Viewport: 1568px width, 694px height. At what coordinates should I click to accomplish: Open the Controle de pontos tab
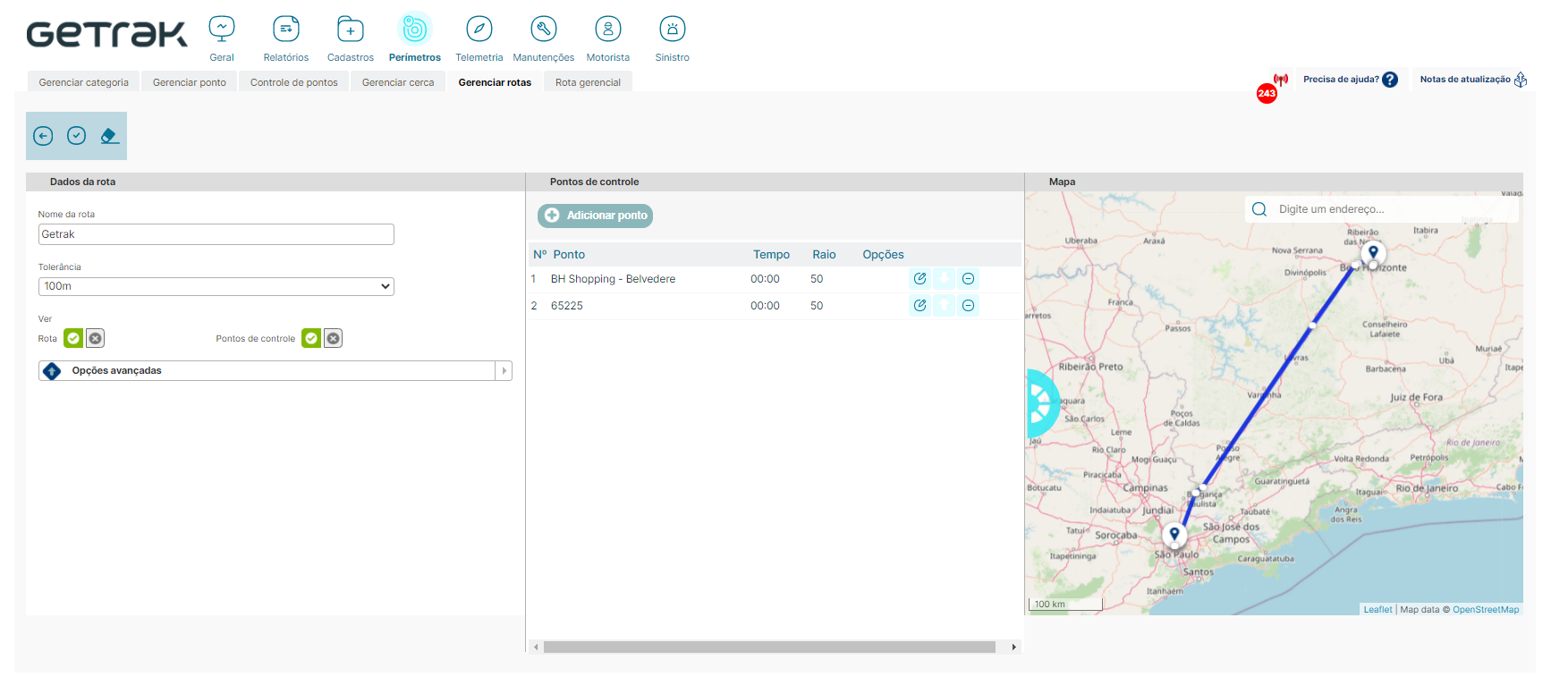[x=294, y=82]
